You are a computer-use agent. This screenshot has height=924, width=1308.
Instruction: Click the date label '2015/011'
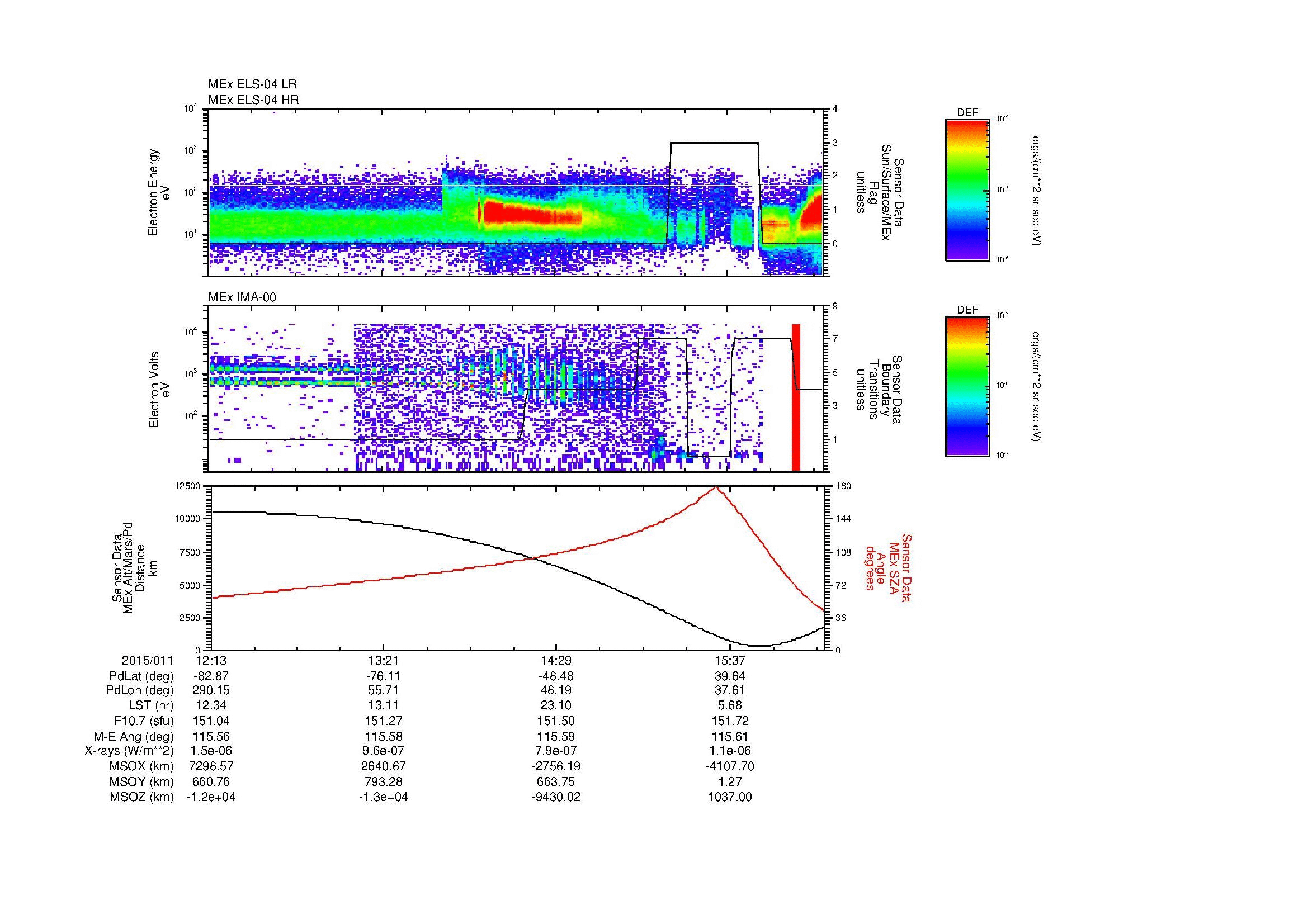(x=148, y=660)
